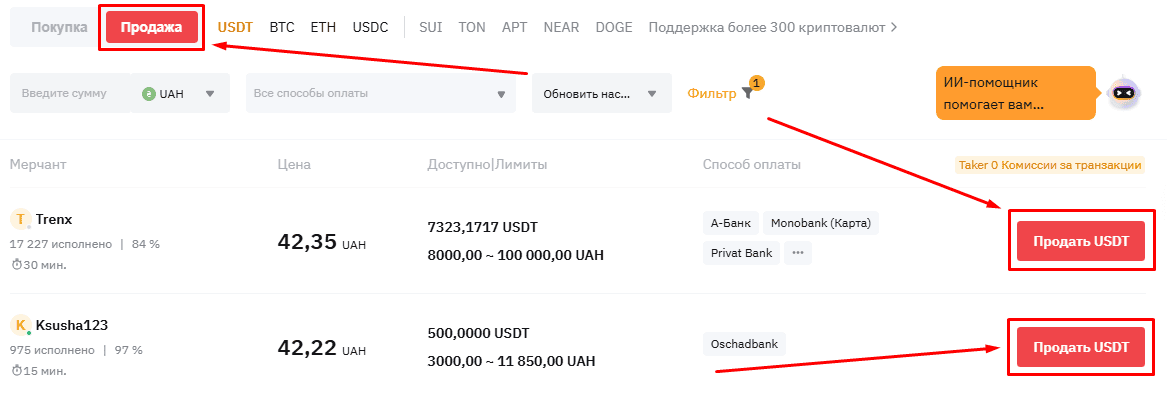This screenshot has width=1167, height=398.
Task: Click '500,0000 USDT' available amount
Action: (x=479, y=333)
